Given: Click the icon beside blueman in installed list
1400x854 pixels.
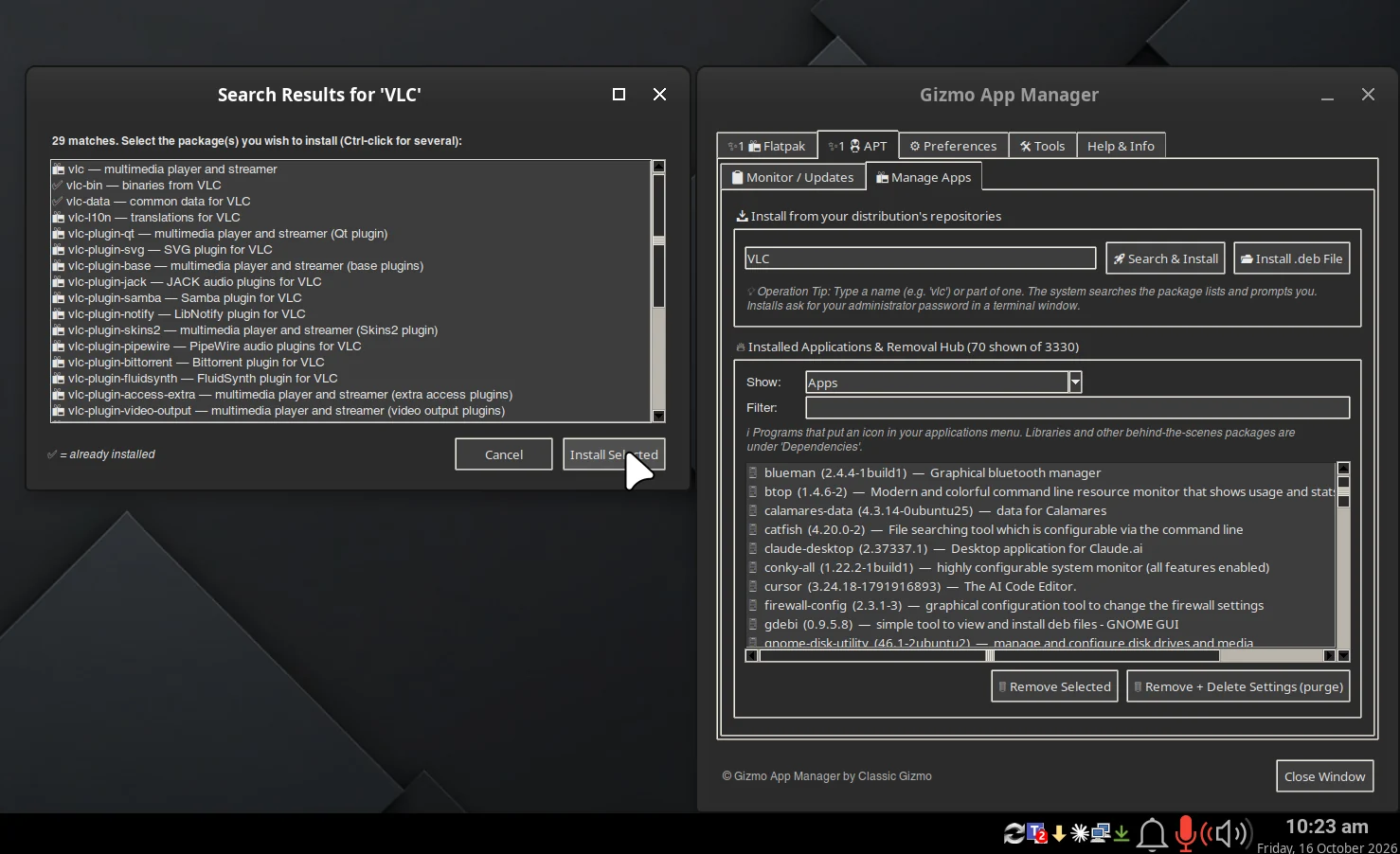Looking at the screenshot, I should [x=753, y=472].
